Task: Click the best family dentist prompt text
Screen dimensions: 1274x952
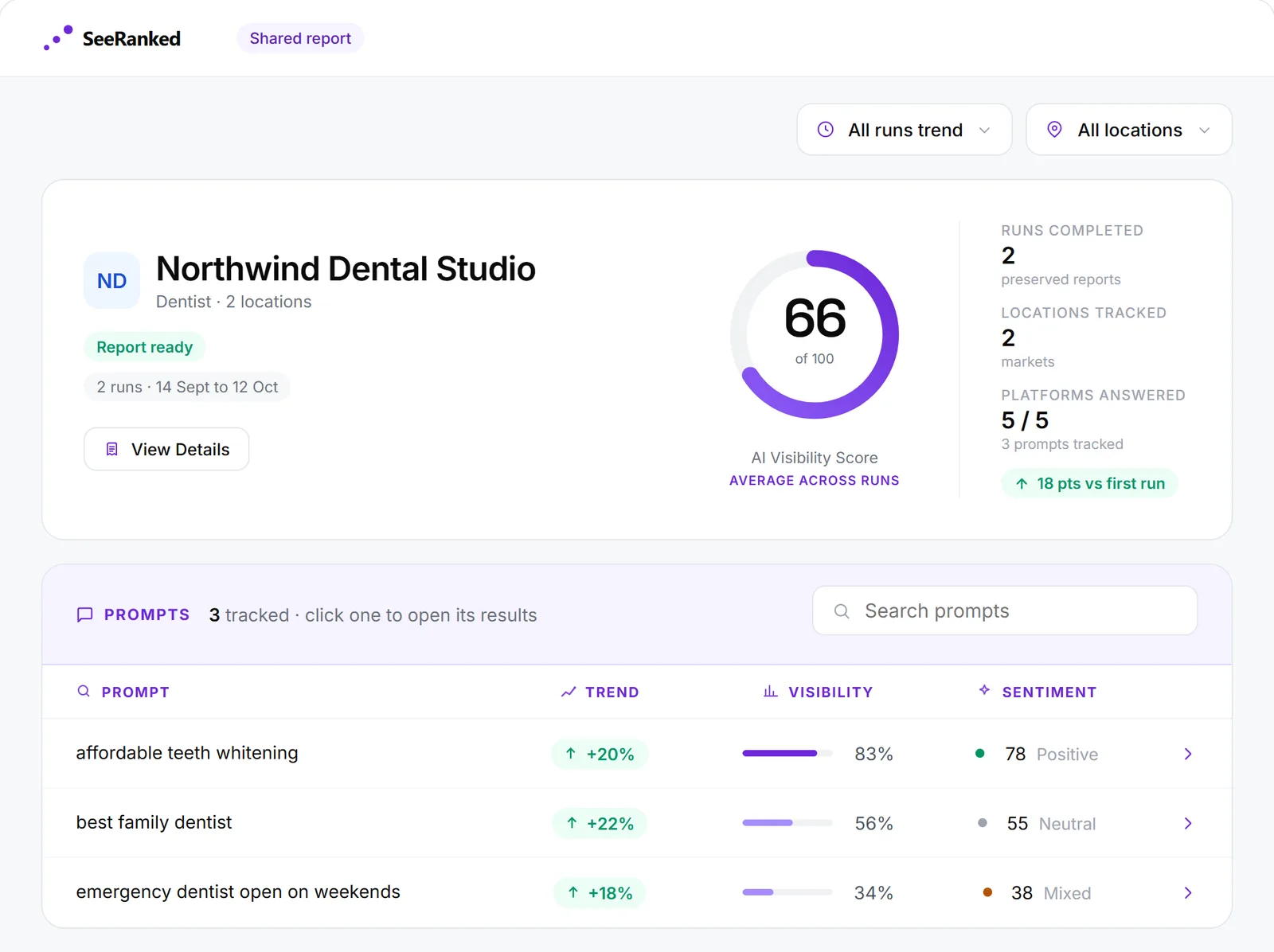Action: (154, 822)
